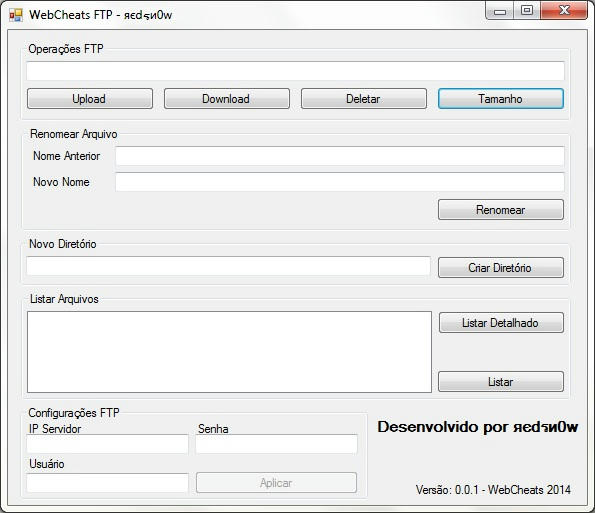This screenshot has height=513, width=595.
Task: Click the 'Novo Nome' label
Action: pyautogui.click(x=61, y=182)
